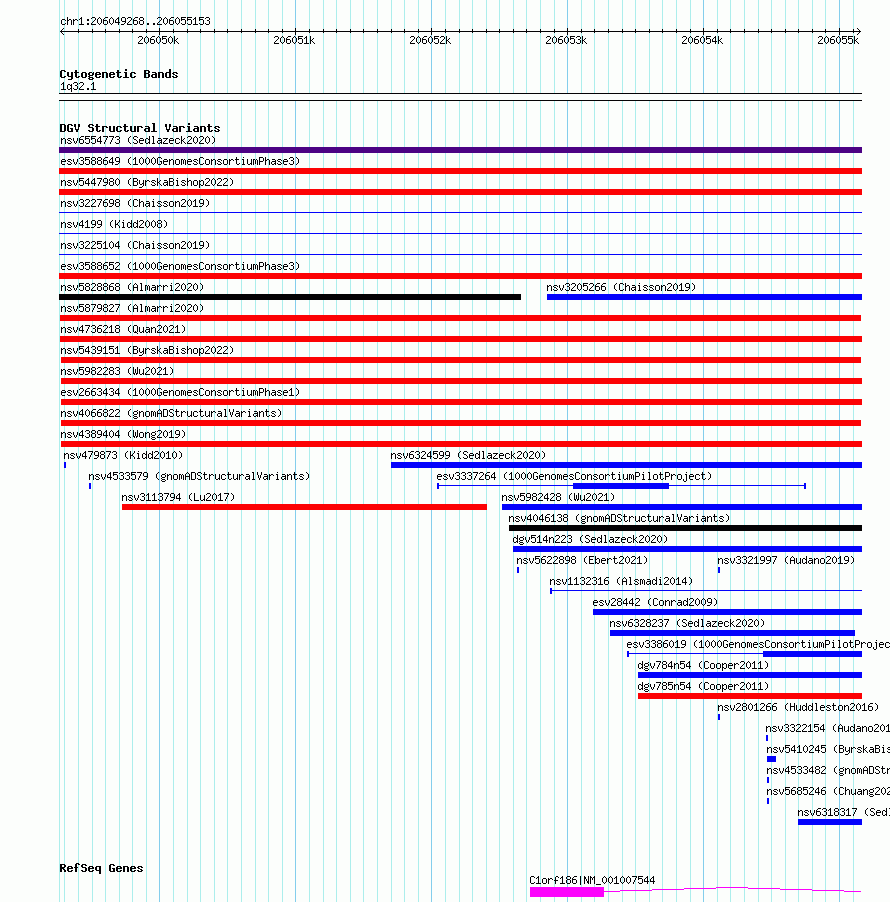The height and width of the screenshot is (902, 890).
Task: Click the purple nsv6554773 variant bar
Action: click(460, 150)
